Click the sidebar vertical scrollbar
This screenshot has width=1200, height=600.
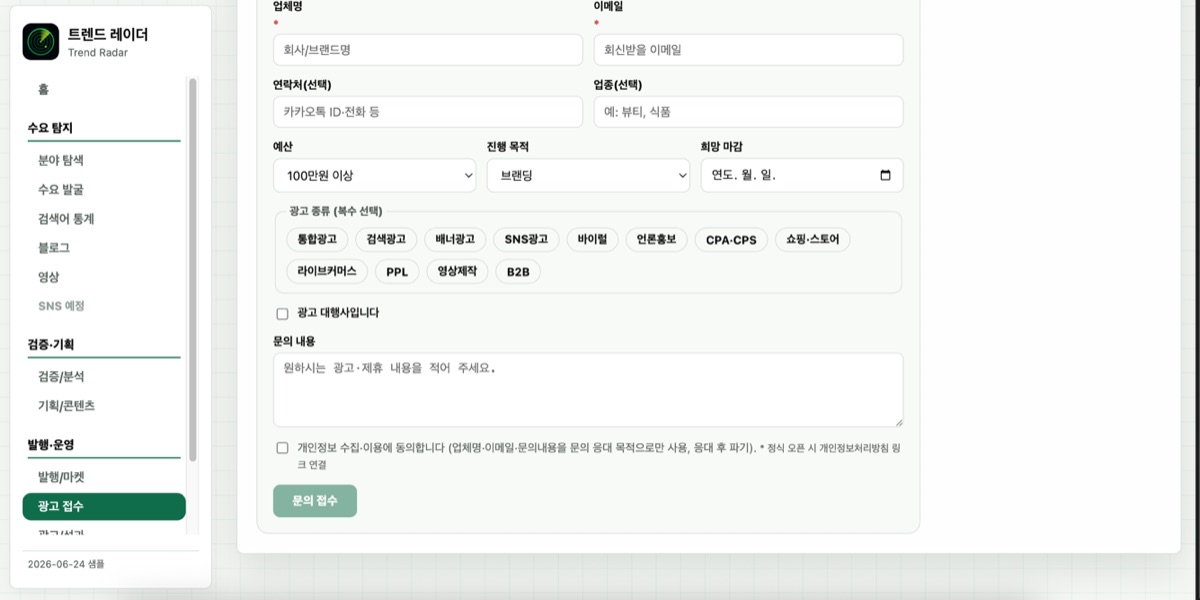tap(193, 270)
